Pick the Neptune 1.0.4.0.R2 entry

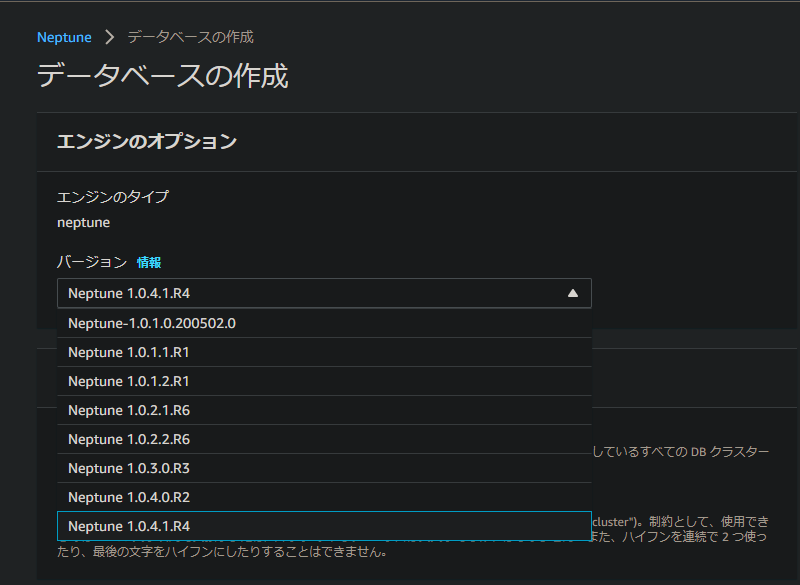324,497
